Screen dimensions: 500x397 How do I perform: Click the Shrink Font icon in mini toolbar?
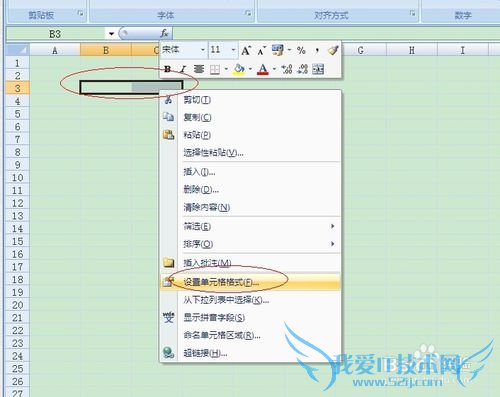[x=261, y=51]
